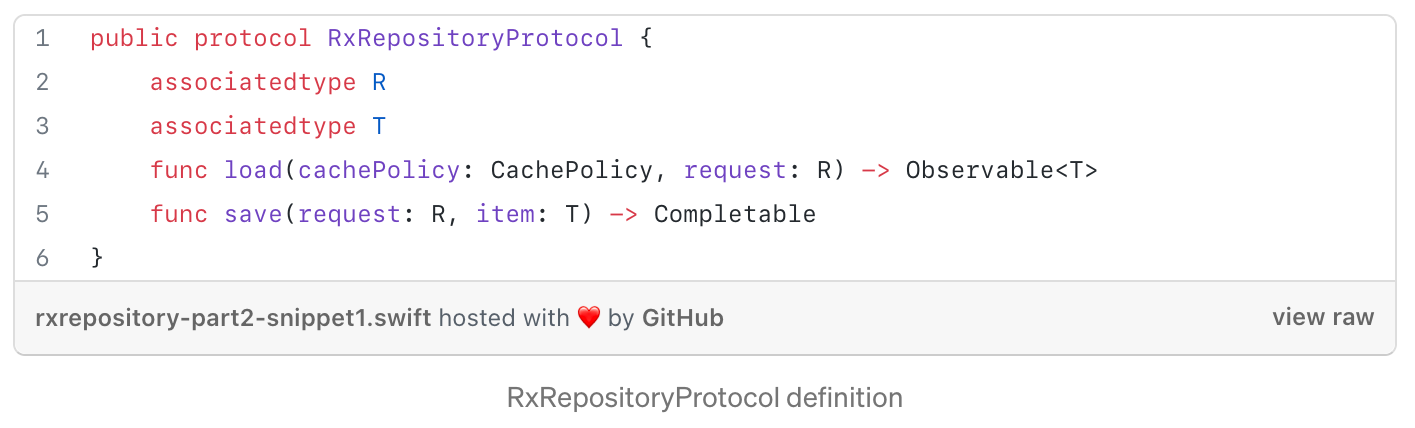Open the rxrepository-part2-snippet1.swift file link
The image size is (1415, 428).
[x=233, y=318]
